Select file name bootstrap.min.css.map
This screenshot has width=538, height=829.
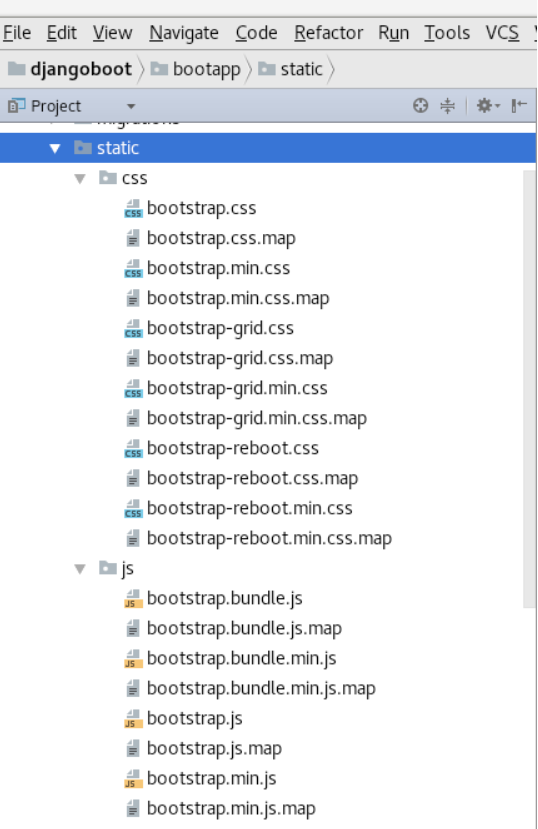click(238, 298)
